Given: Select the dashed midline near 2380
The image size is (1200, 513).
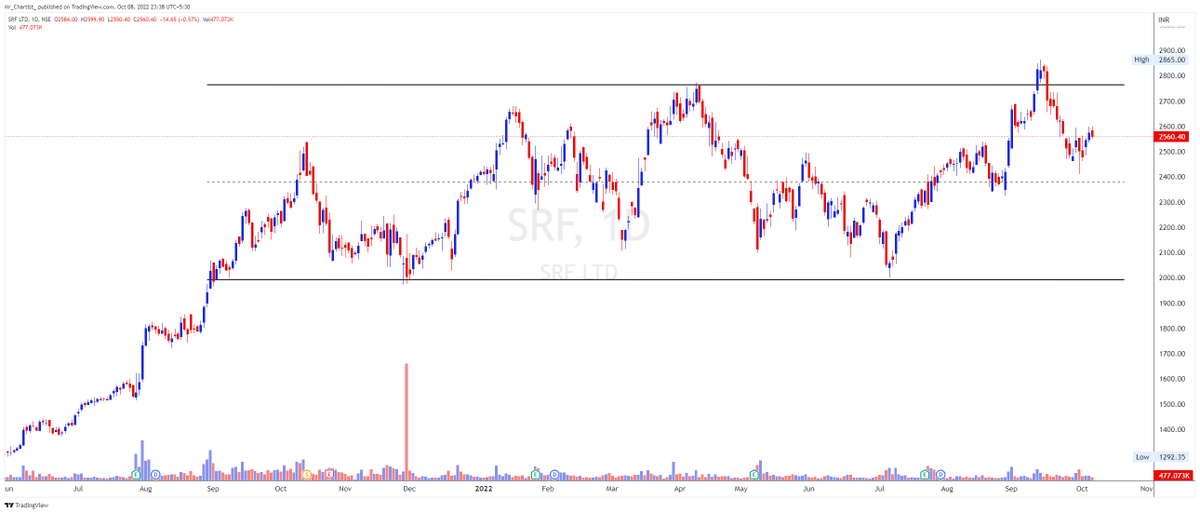Looking at the screenshot, I should (x=665, y=182).
